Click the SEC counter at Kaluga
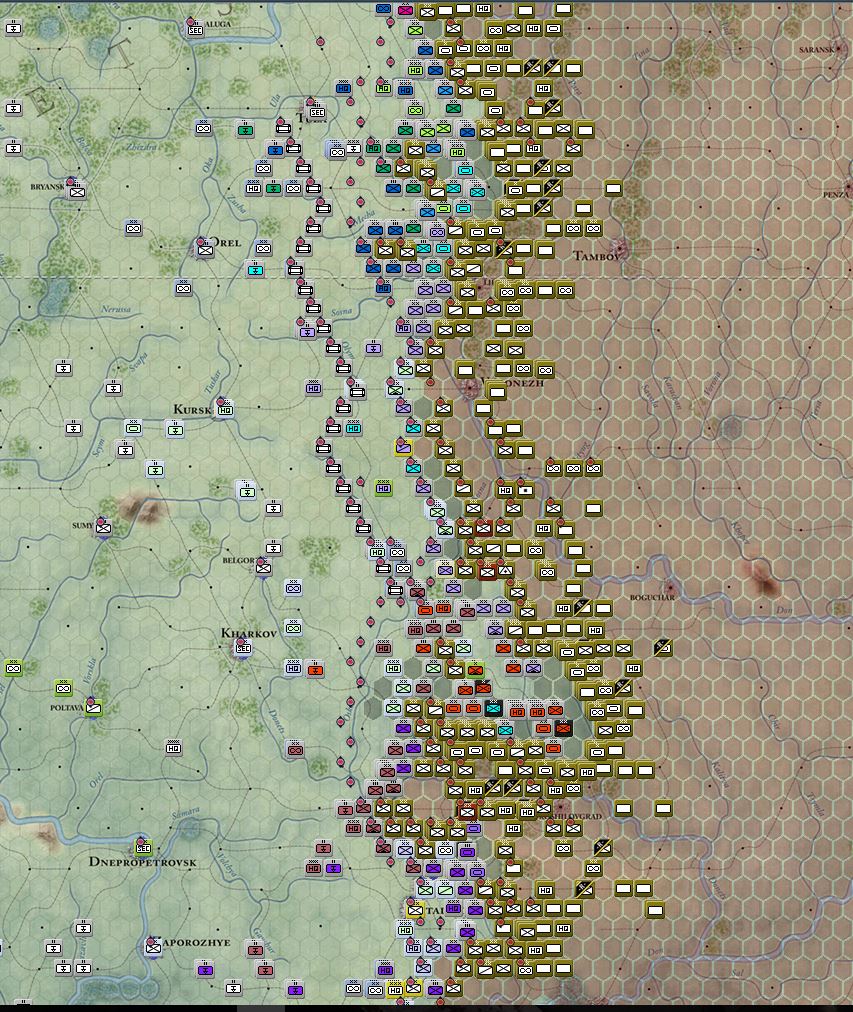This screenshot has height=1012, width=853. (195, 30)
